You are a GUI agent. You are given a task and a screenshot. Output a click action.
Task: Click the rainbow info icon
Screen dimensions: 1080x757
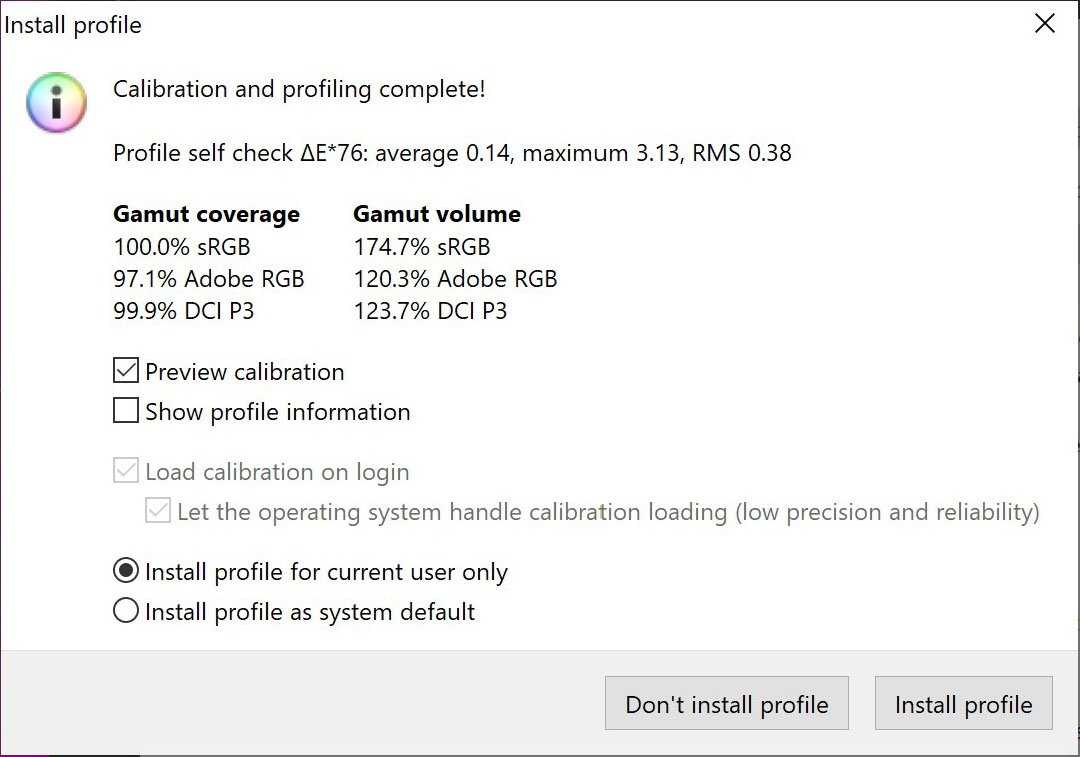tap(57, 102)
